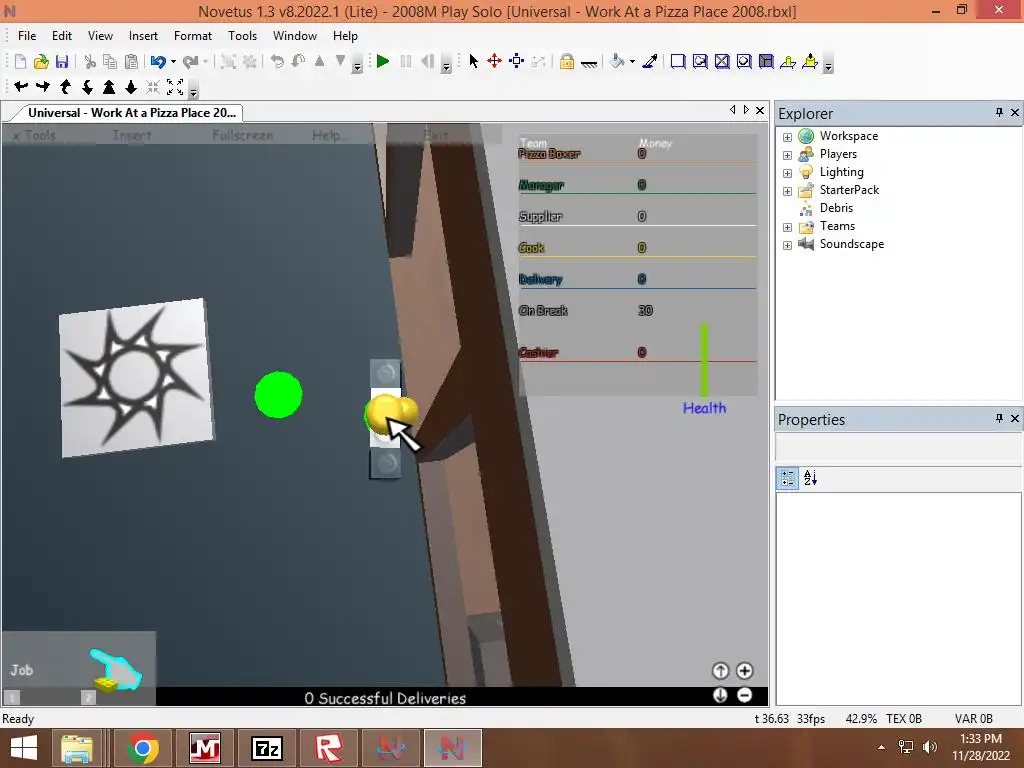The width and height of the screenshot is (1024, 768).
Task: Select the Color dropper tool
Action: pos(650,61)
